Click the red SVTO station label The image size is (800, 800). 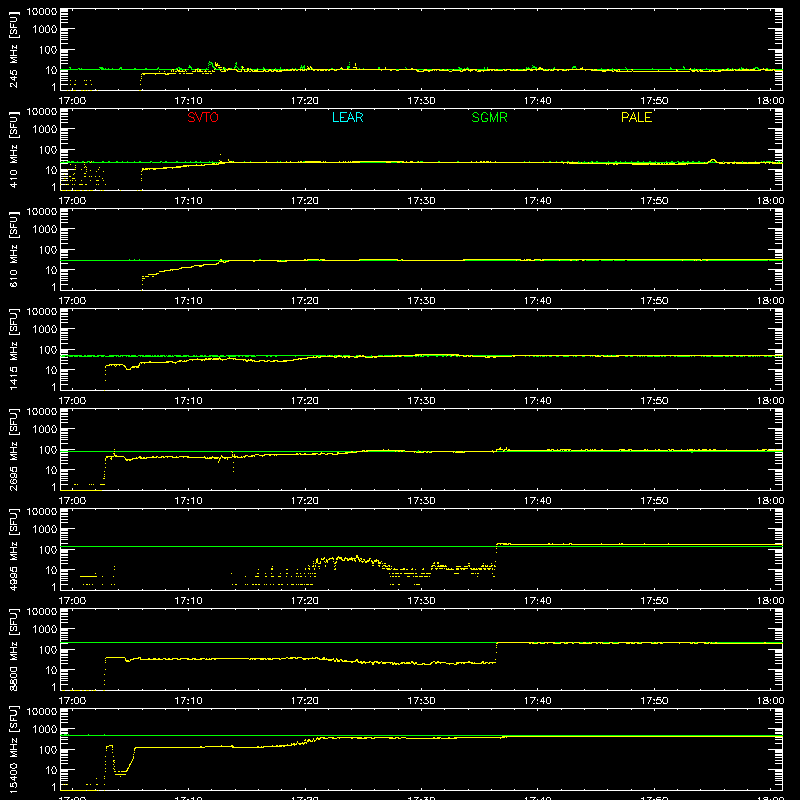[203, 117]
